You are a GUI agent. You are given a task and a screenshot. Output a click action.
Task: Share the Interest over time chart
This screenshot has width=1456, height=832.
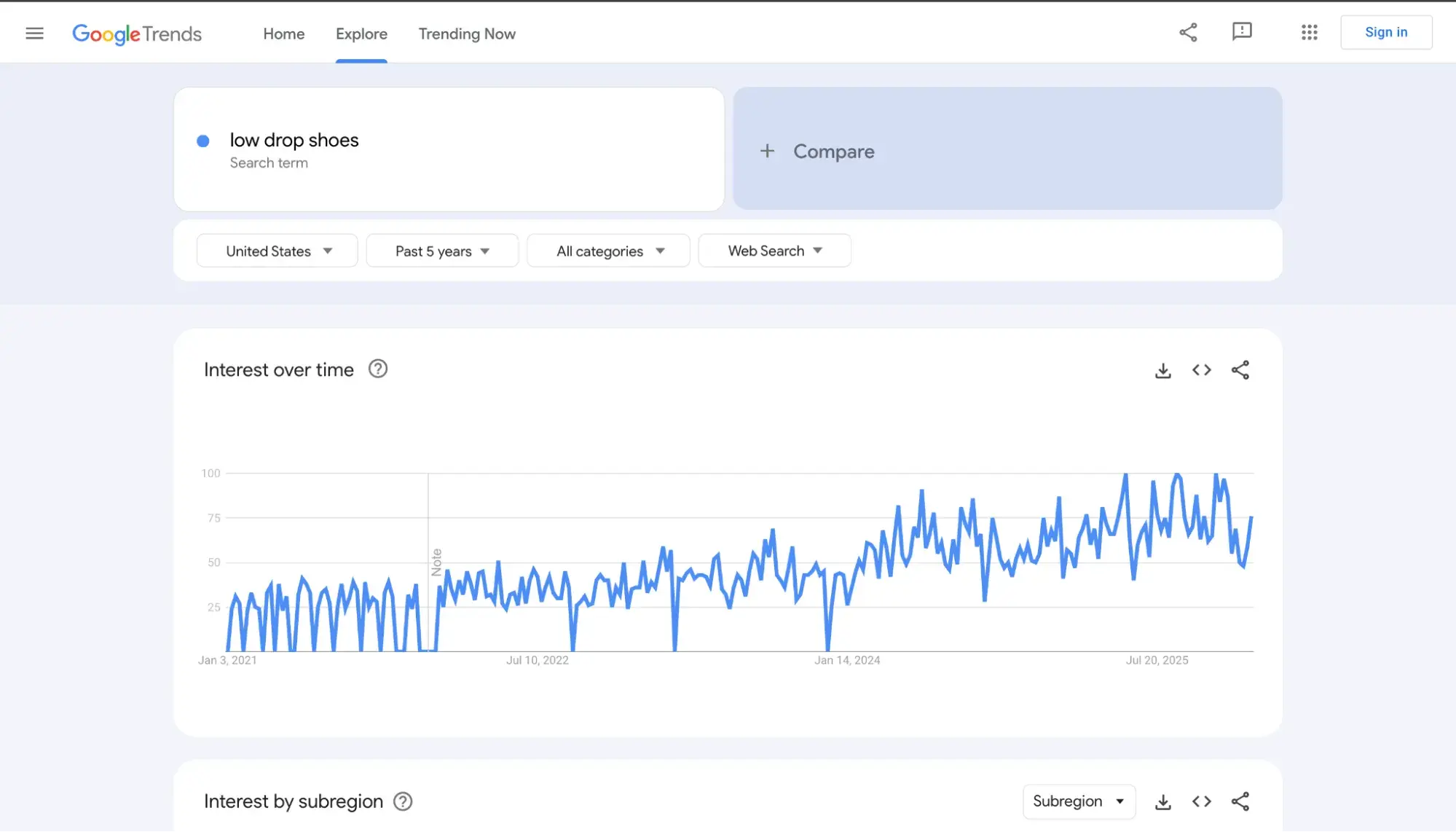(x=1241, y=369)
